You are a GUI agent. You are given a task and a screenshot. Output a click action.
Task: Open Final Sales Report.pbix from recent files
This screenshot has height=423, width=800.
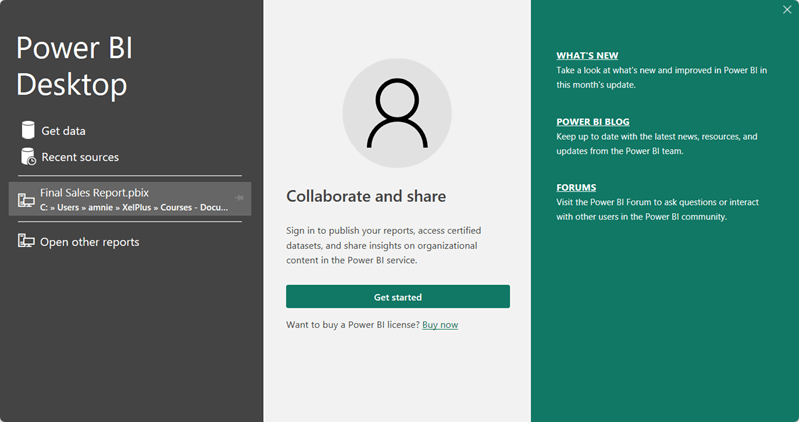pyautogui.click(x=94, y=192)
